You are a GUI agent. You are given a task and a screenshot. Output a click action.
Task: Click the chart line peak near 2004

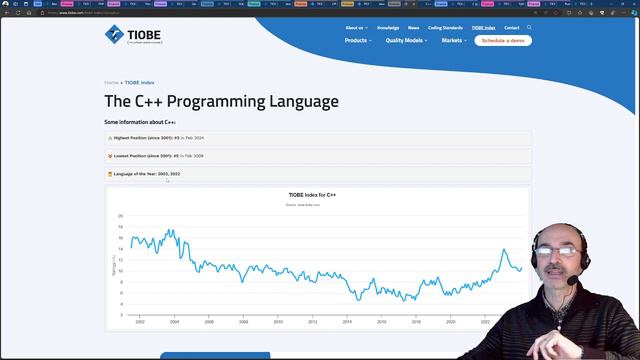coord(170,230)
